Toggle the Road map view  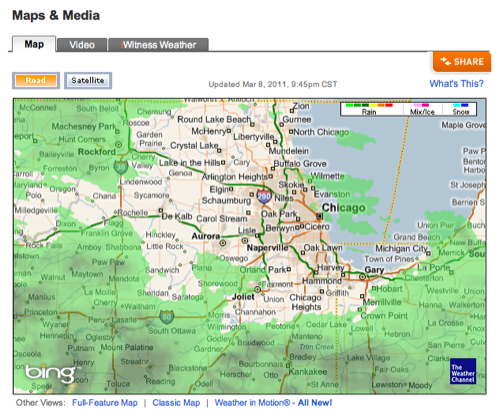(x=36, y=80)
